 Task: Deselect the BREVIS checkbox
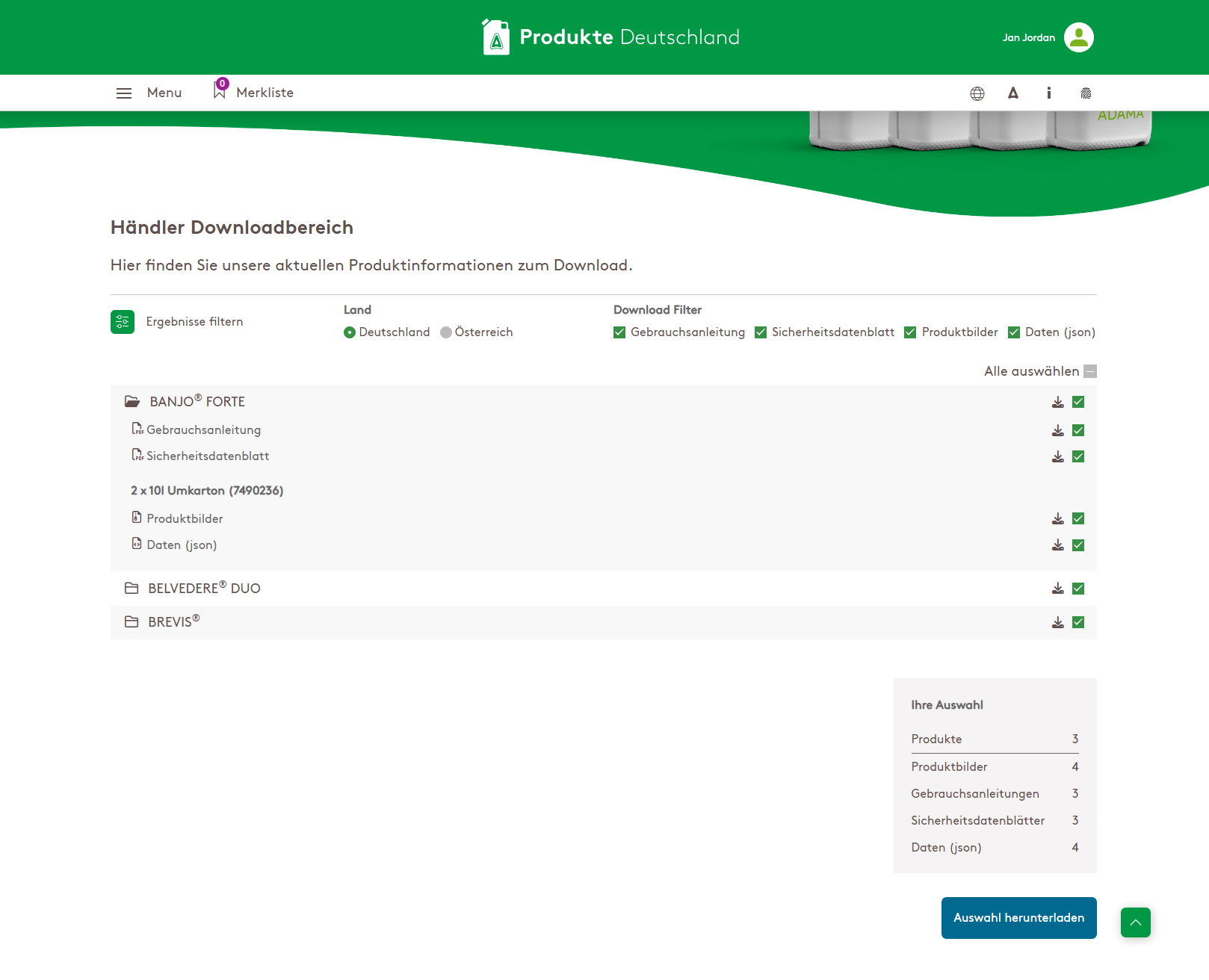(x=1078, y=622)
